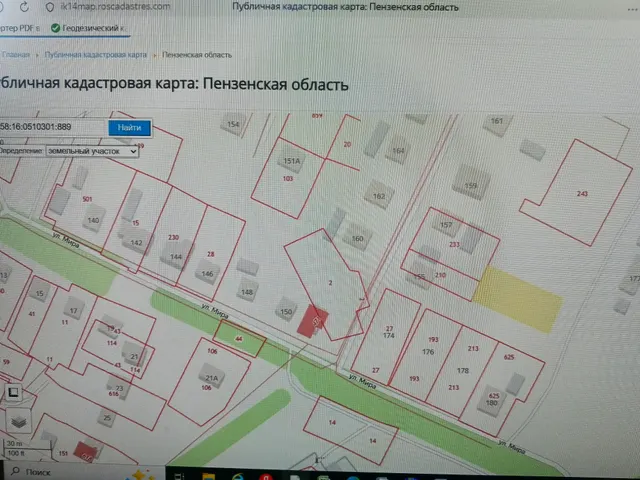Open File Explorer from the taskbar
The height and width of the screenshot is (480, 640).
[x=209, y=476]
